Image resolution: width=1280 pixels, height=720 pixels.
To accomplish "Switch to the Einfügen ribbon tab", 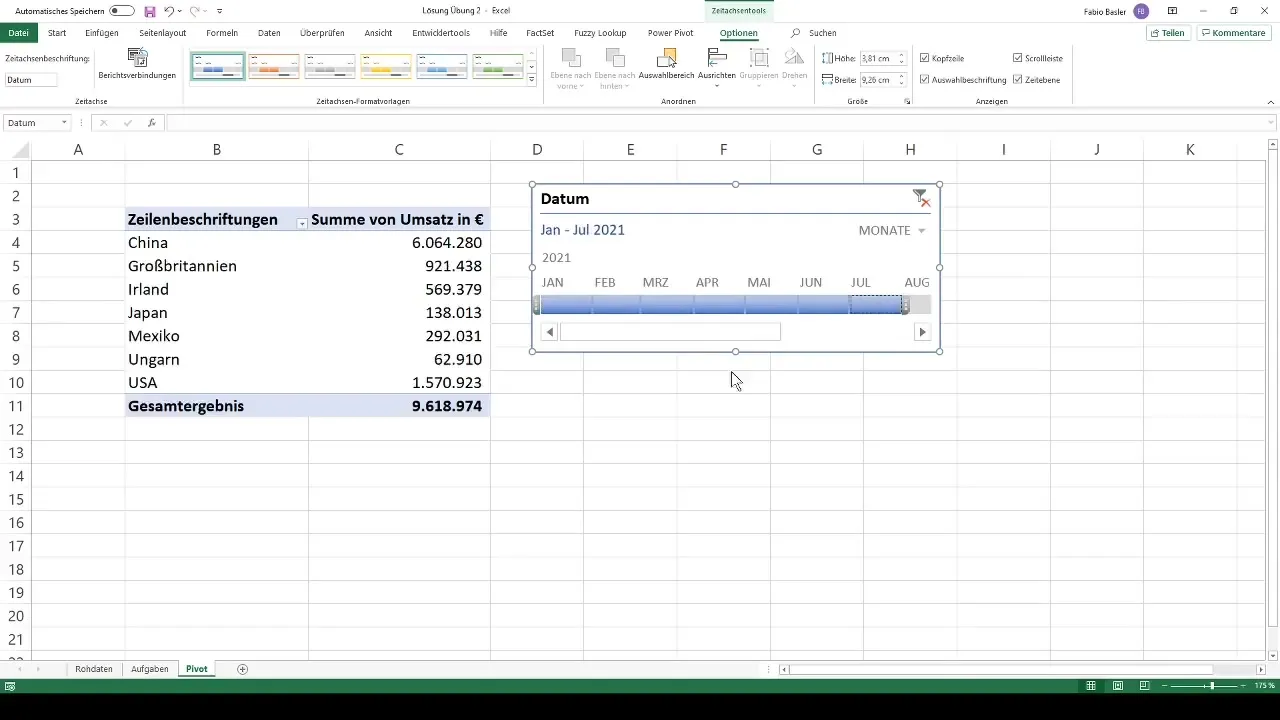I will coord(102,33).
